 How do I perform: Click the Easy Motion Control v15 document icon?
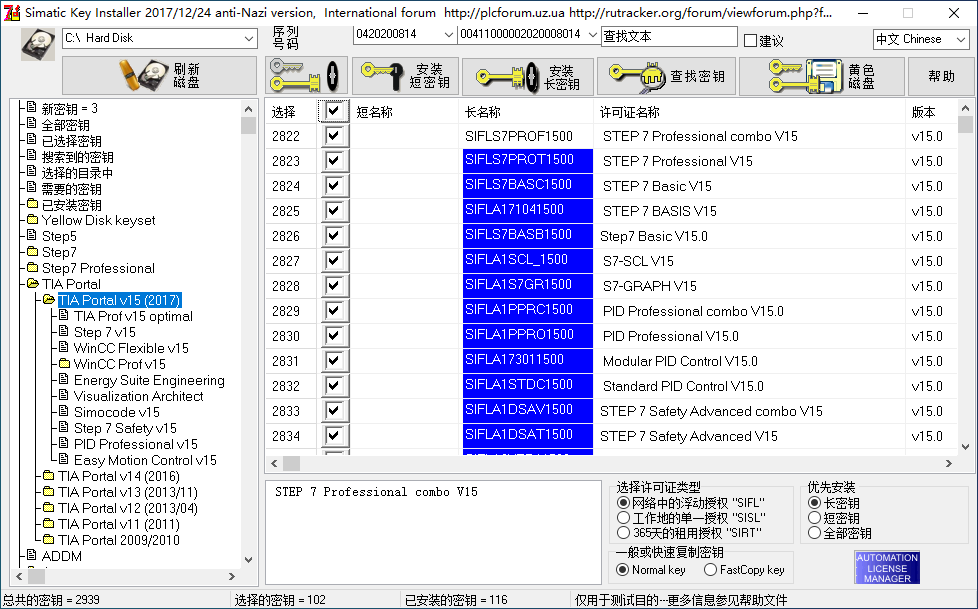[64, 459]
